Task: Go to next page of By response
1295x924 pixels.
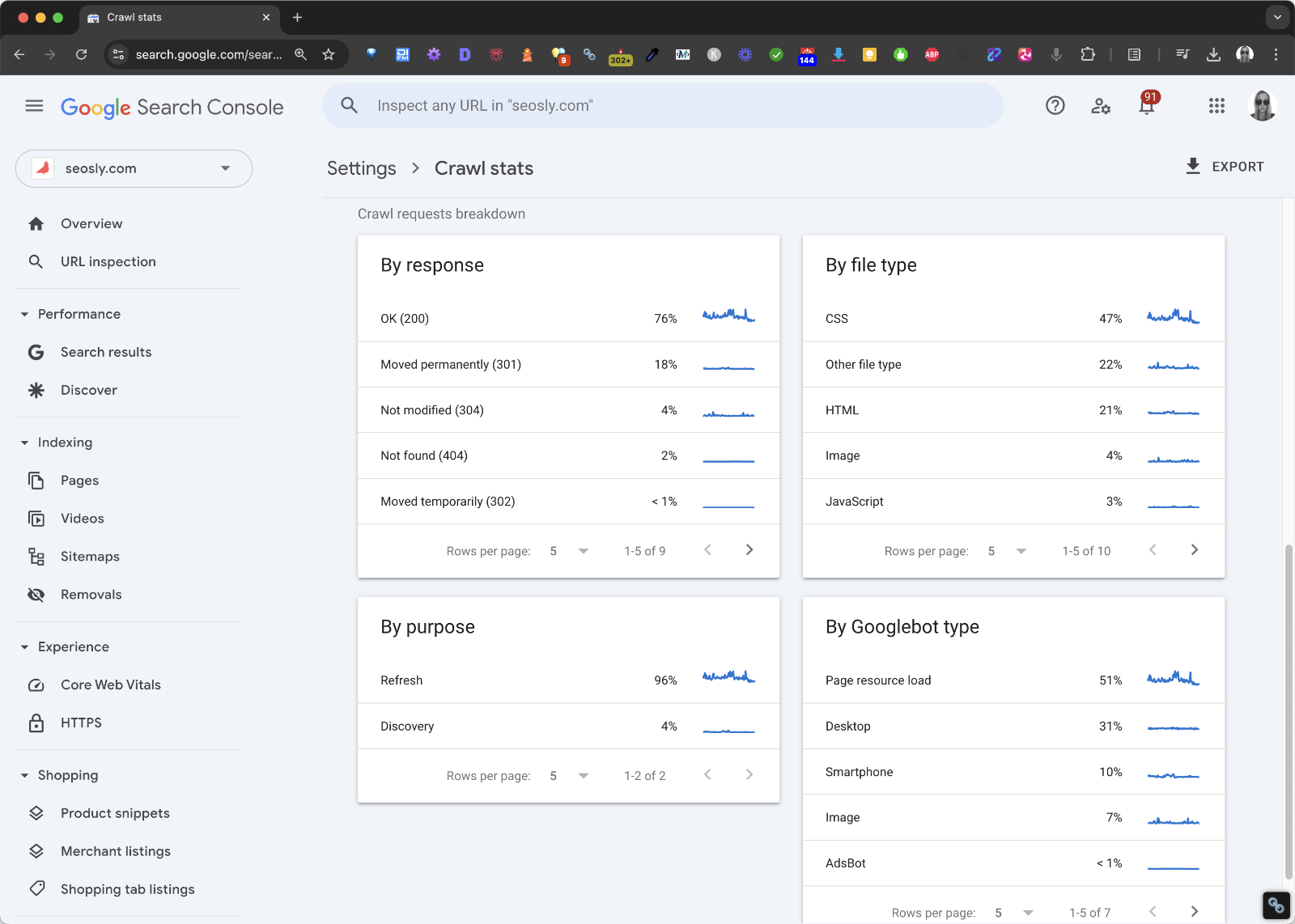Action: click(x=749, y=550)
